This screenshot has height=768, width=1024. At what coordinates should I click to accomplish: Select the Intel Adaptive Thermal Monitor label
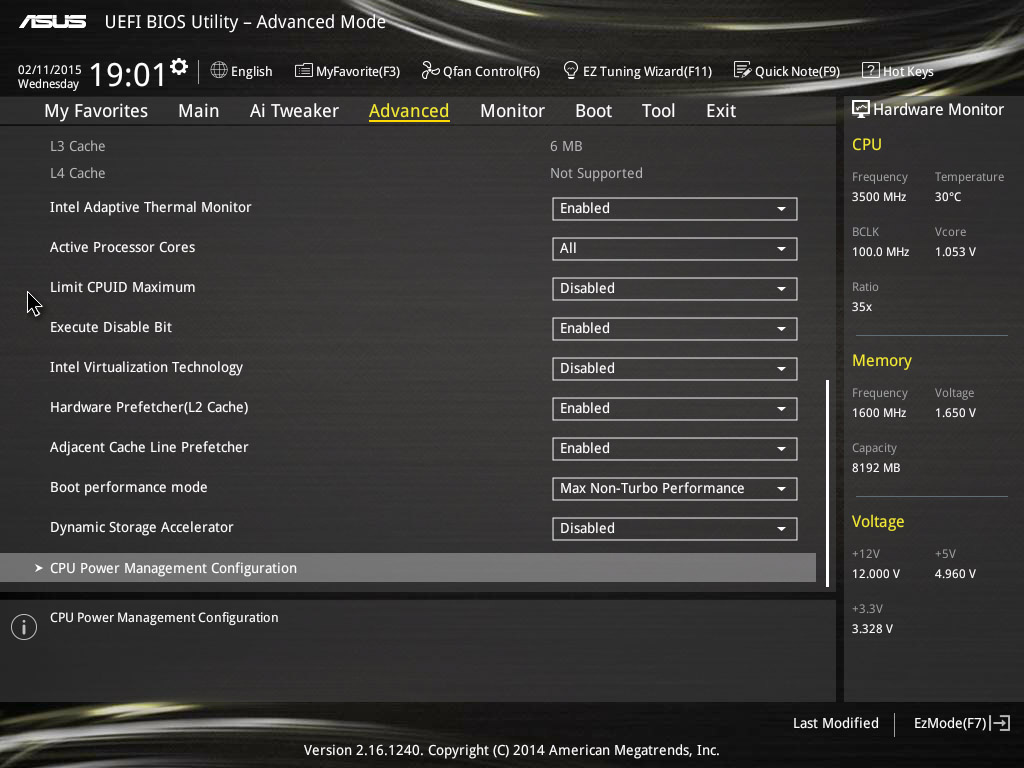pyautogui.click(x=150, y=207)
